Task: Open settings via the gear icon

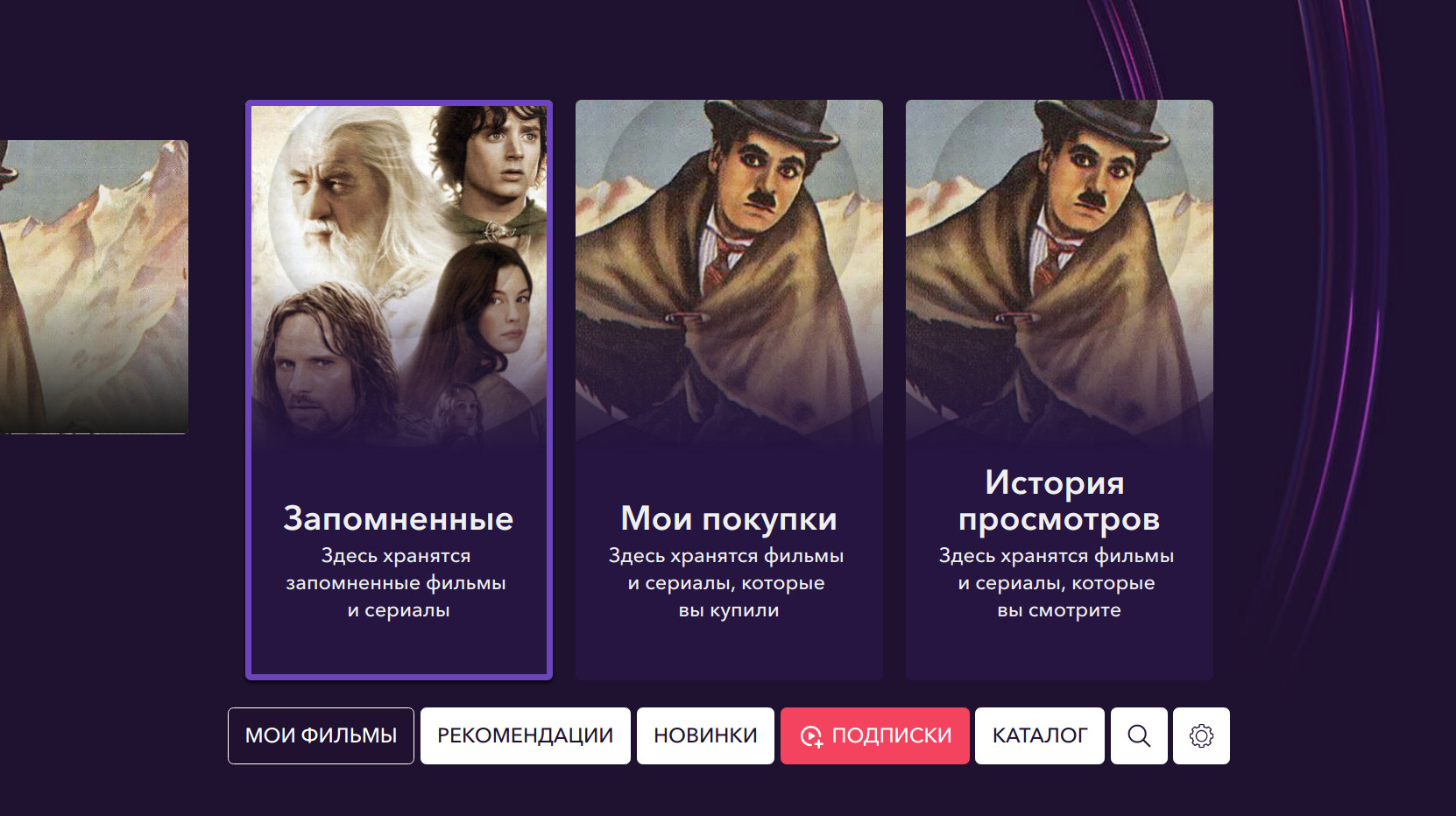Action: (x=1201, y=735)
